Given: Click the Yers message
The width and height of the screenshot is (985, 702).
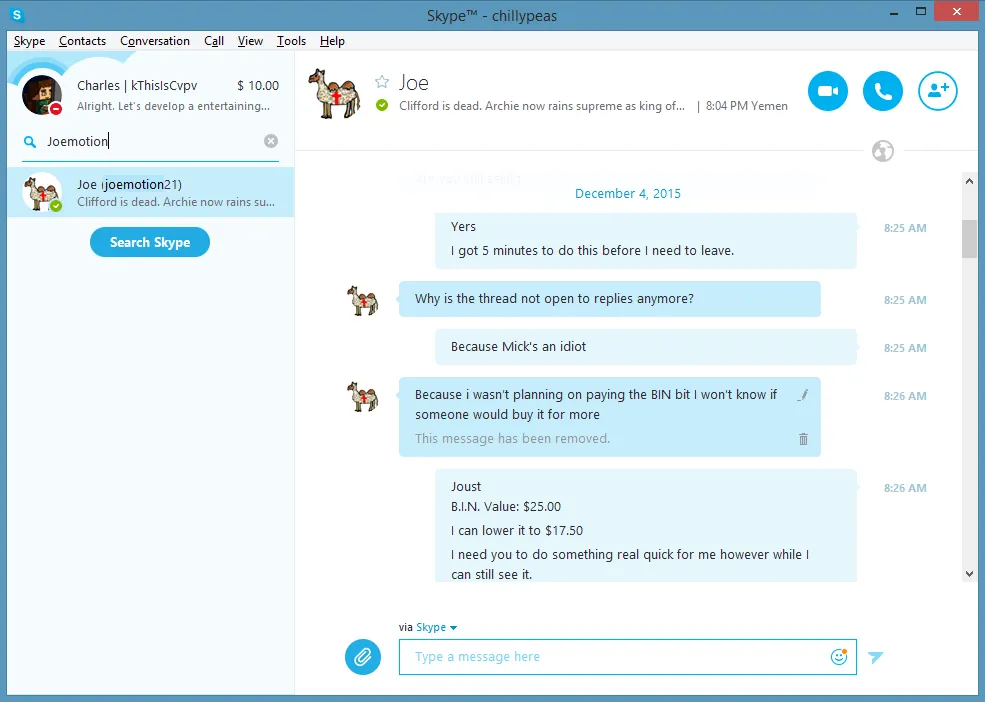Looking at the screenshot, I should click(463, 227).
